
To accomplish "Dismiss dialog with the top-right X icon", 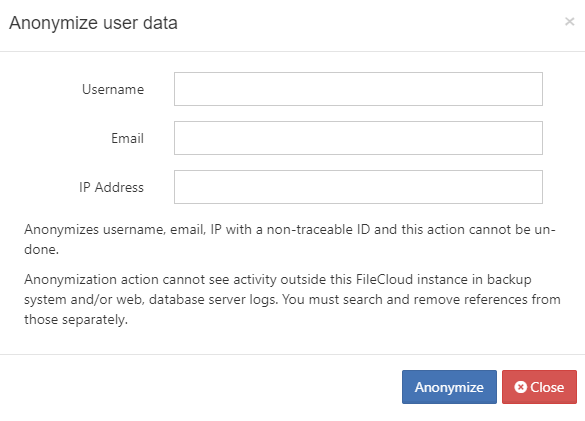I will tap(569, 22).
